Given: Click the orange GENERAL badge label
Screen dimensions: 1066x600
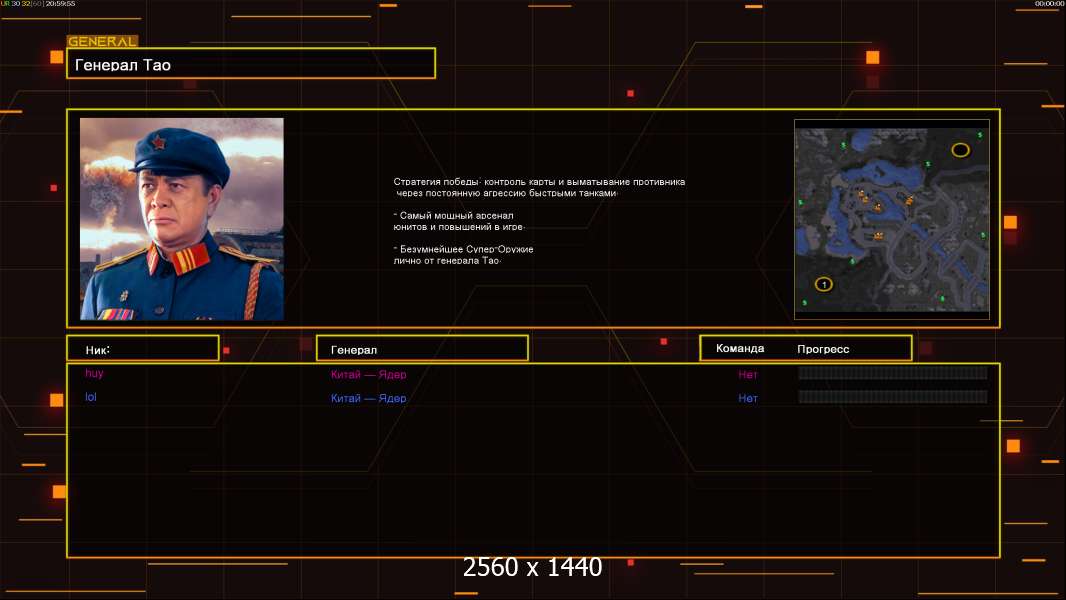Looking at the screenshot, I should point(103,41).
